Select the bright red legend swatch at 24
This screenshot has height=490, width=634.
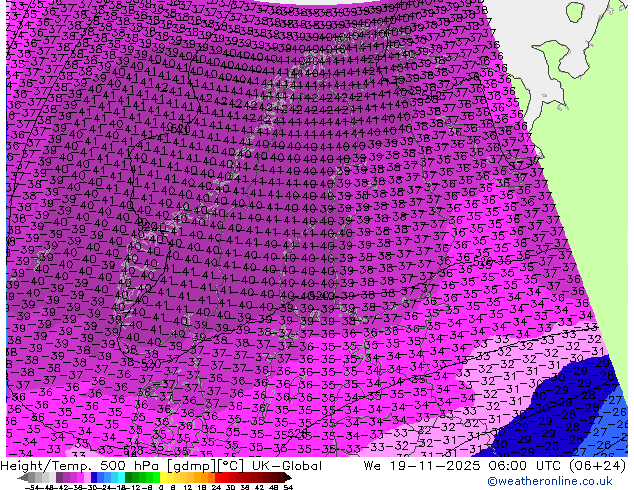pos(218,477)
